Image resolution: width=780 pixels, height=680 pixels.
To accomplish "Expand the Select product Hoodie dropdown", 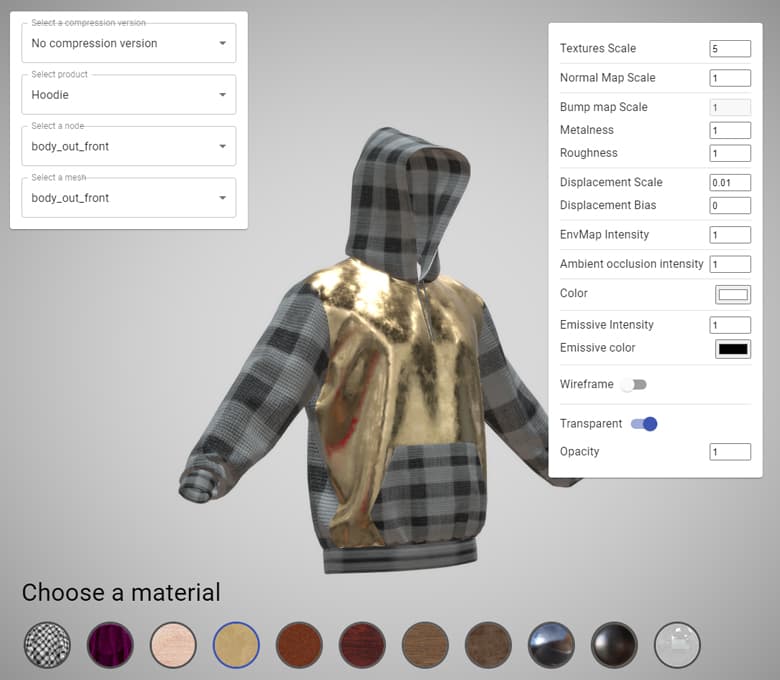I will (129, 95).
